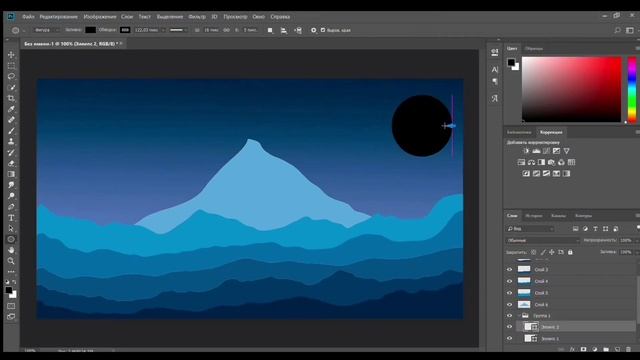Collapse the Группа 1 group
Viewport: 640px width, 360px height.
click(x=519, y=316)
